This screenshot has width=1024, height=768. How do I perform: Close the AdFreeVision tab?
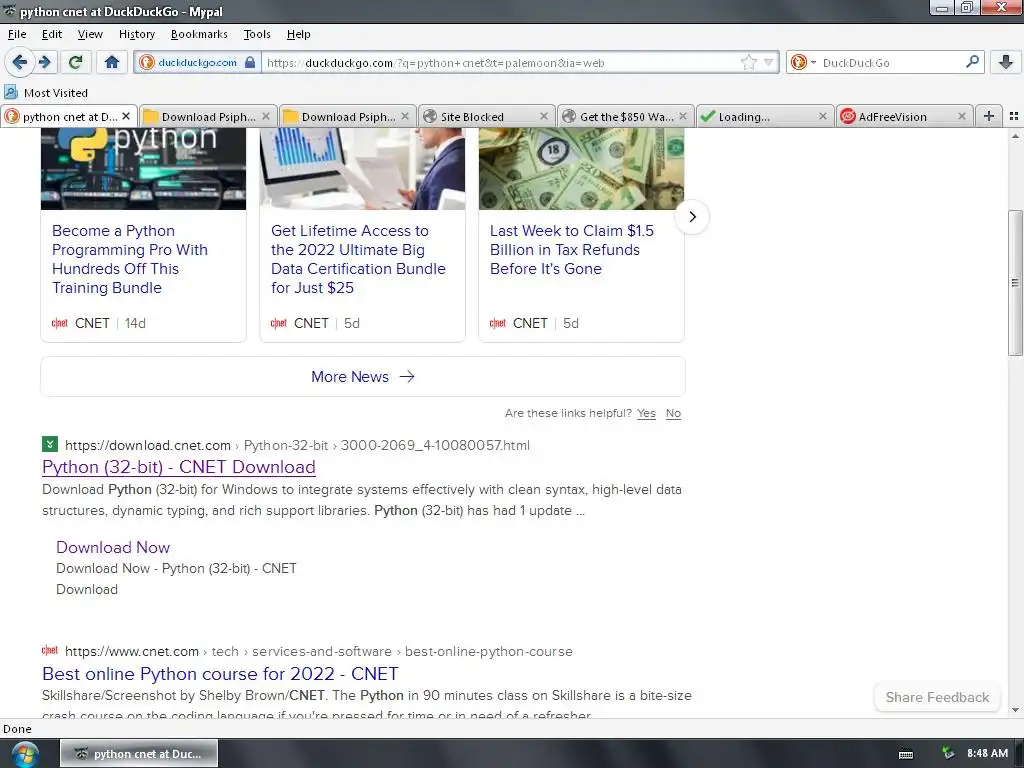click(962, 116)
